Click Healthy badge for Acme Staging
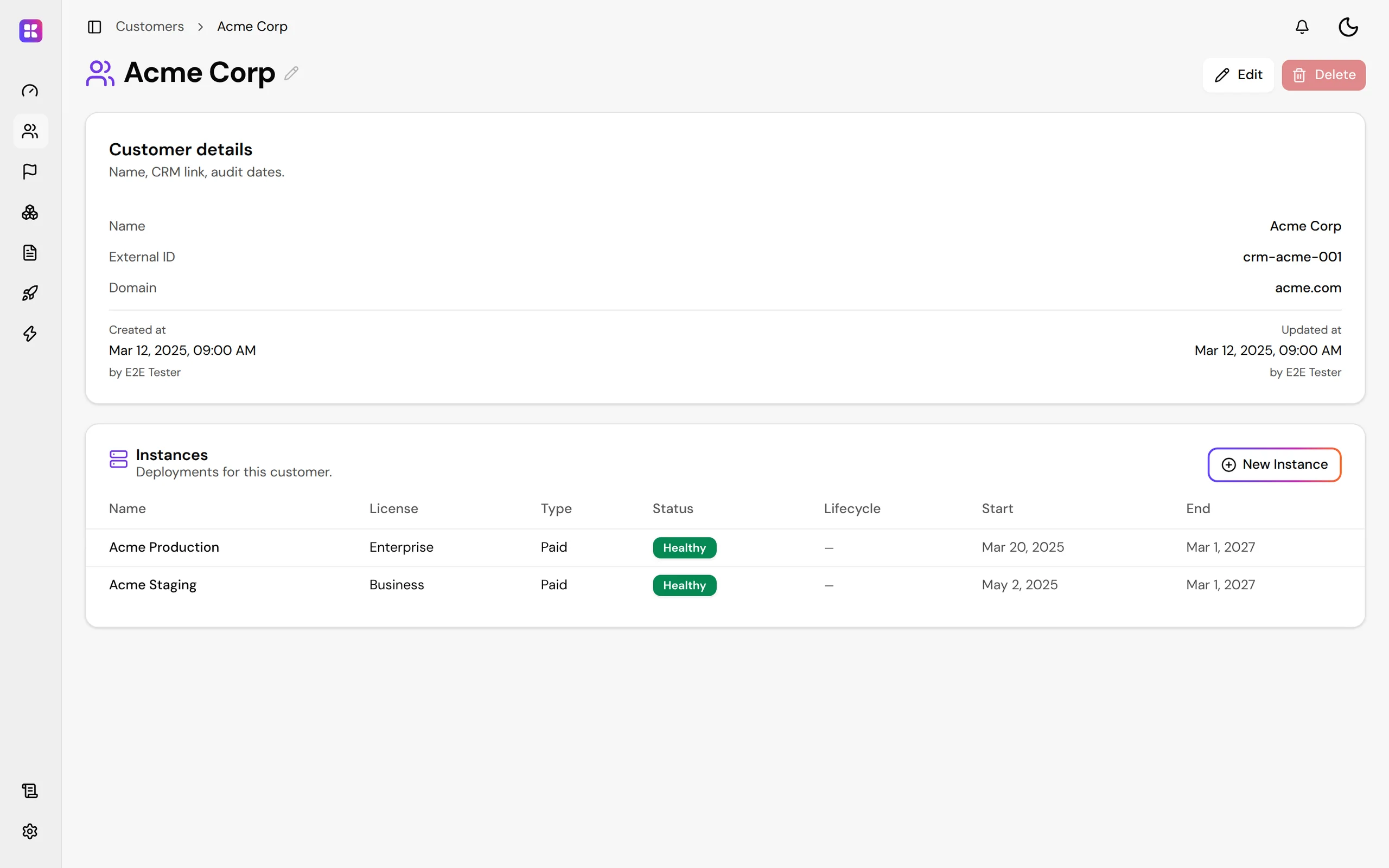The height and width of the screenshot is (868, 1389). [684, 585]
